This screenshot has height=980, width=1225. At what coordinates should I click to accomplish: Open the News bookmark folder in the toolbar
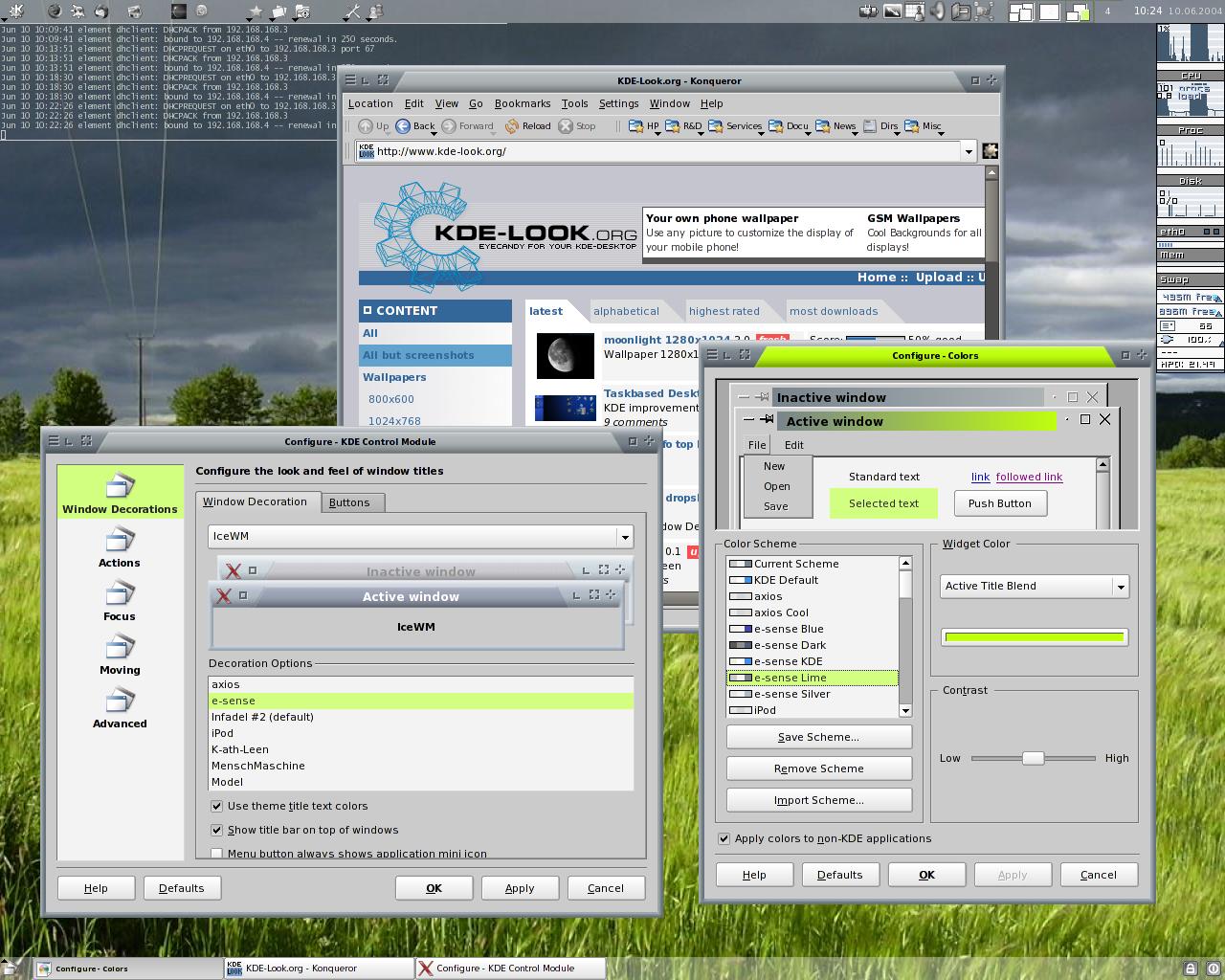(835, 126)
